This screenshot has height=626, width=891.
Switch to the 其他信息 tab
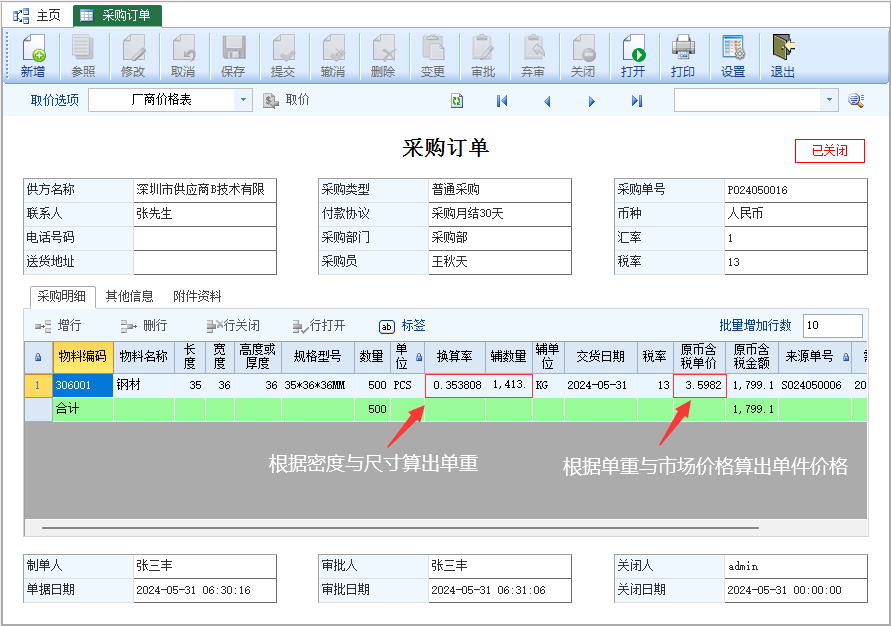point(130,296)
